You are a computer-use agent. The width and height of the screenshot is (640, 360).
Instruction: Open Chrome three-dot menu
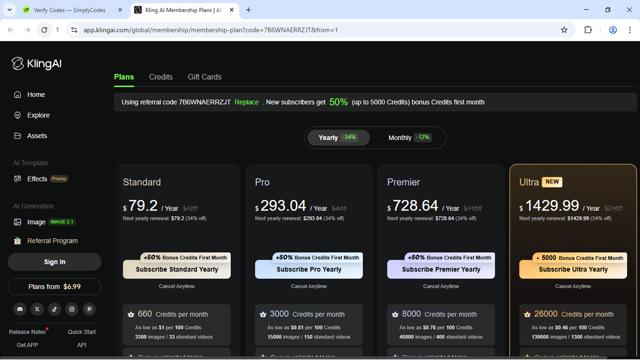pos(630,30)
